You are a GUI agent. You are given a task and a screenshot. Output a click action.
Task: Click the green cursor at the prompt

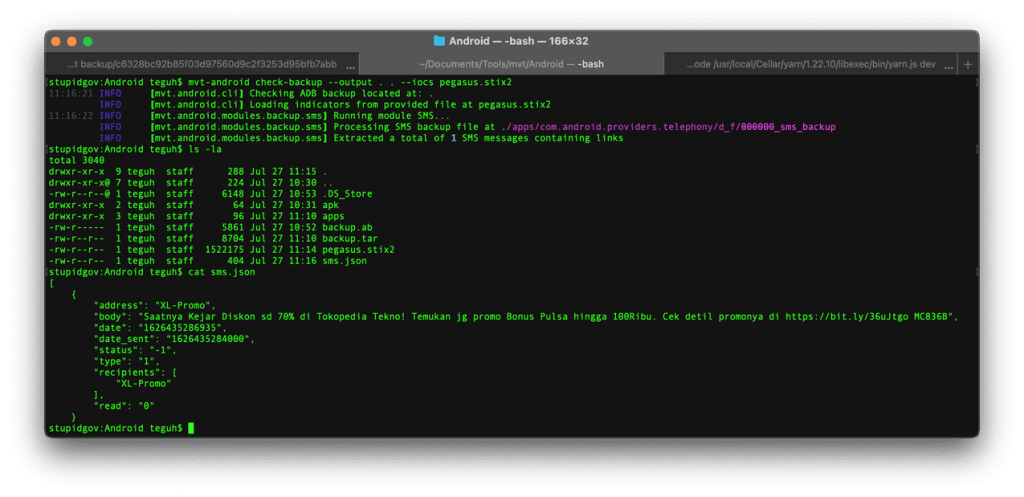(x=190, y=427)
